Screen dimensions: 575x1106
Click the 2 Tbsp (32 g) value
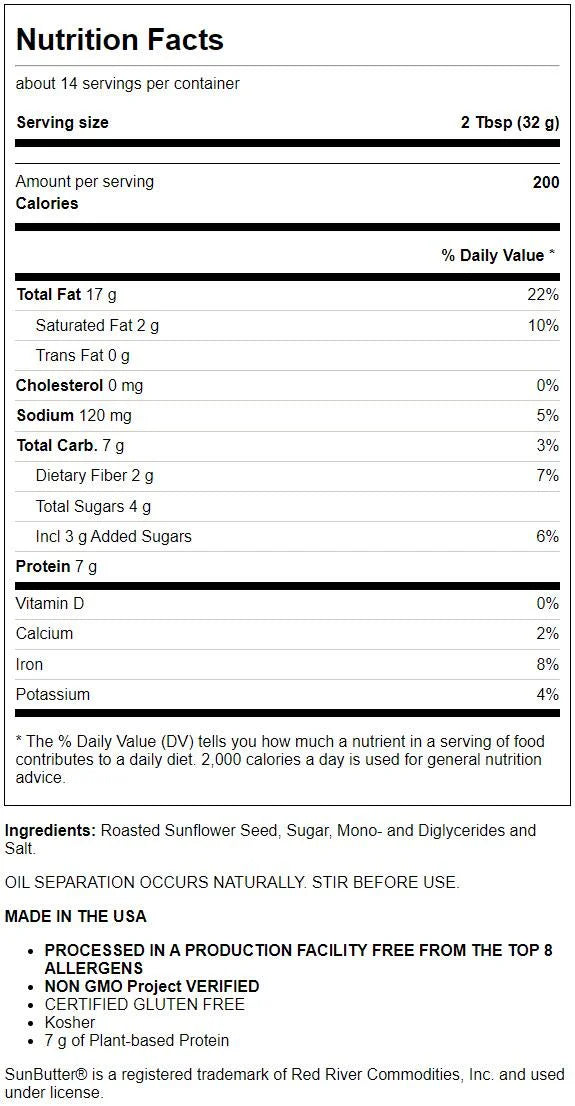(x=510, y=123)
